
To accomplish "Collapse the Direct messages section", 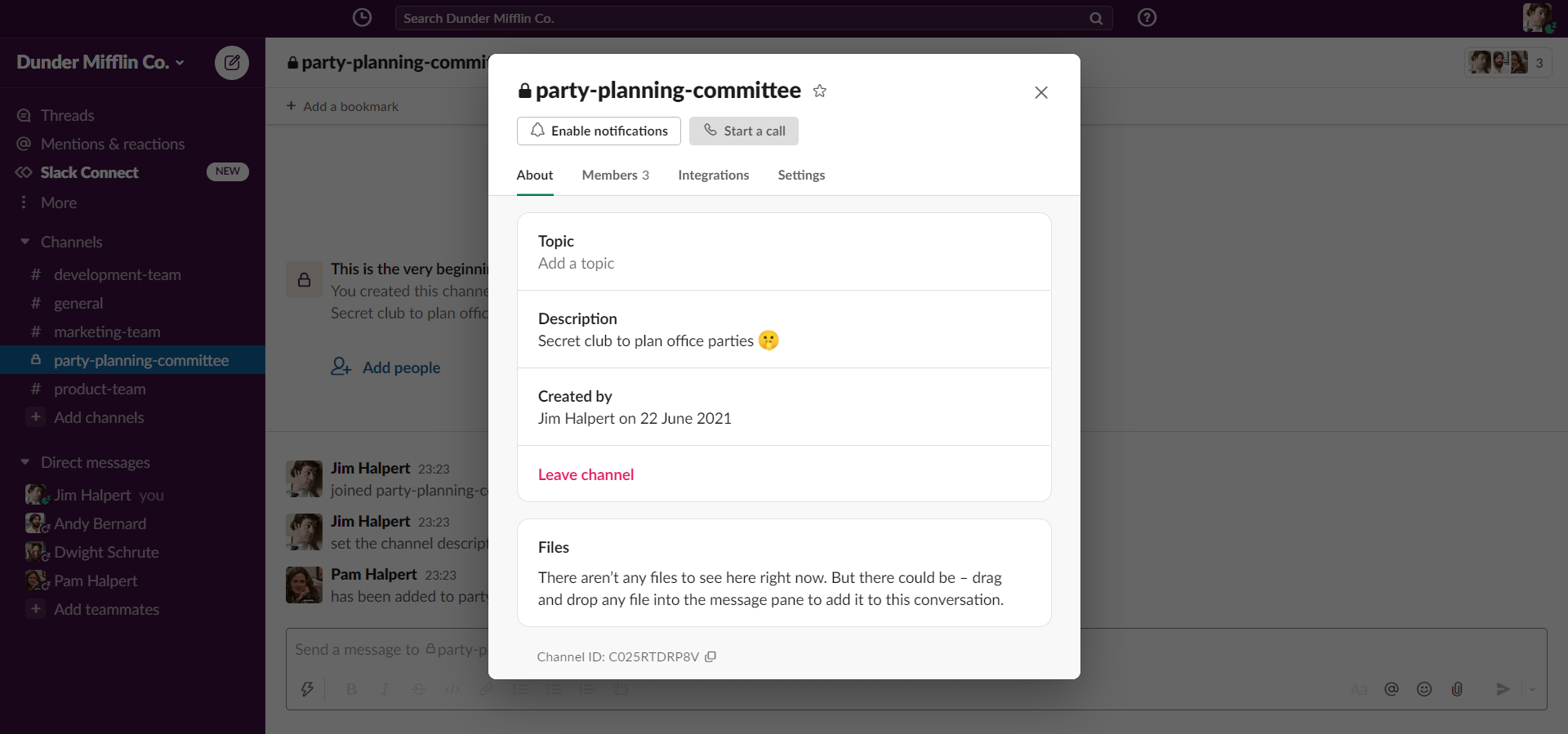I will pos(24,462).
